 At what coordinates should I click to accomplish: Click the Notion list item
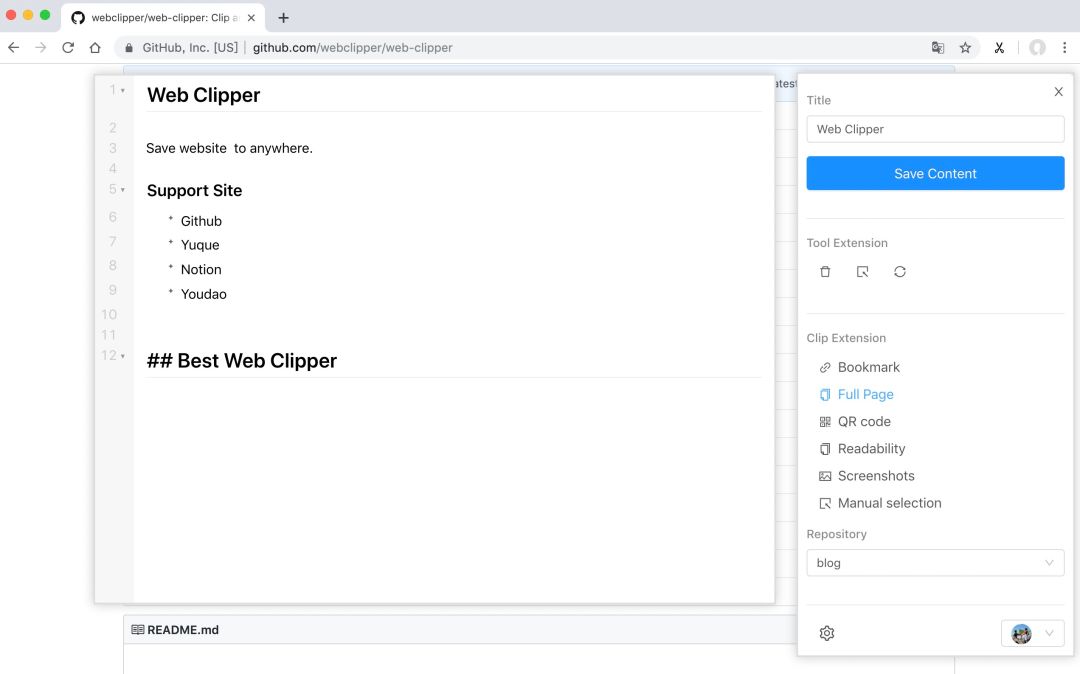click(x=201, y=270)
